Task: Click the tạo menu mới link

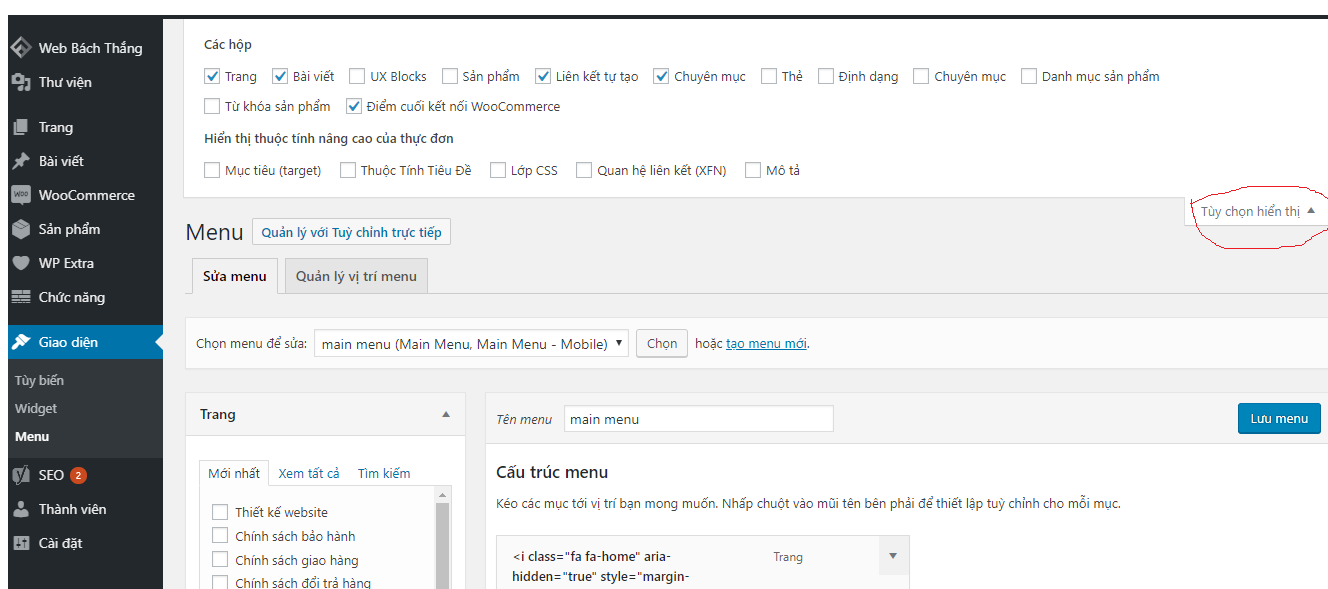Action: [766, 343]
